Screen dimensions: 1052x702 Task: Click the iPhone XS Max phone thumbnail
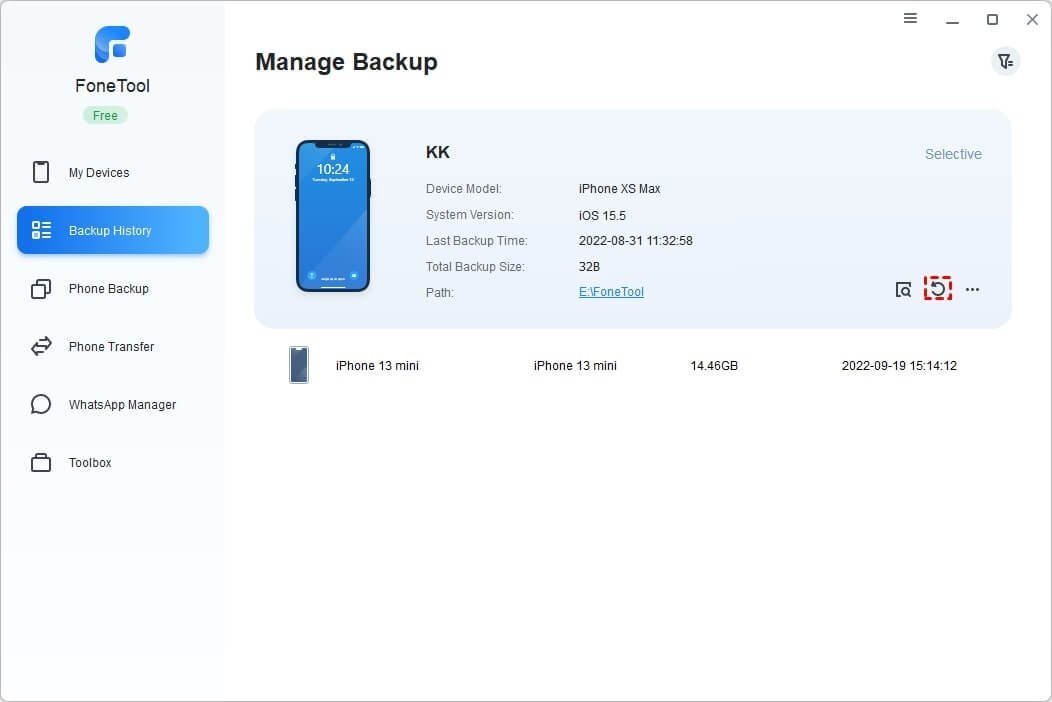pyautogui.click(x=332, y=215)
